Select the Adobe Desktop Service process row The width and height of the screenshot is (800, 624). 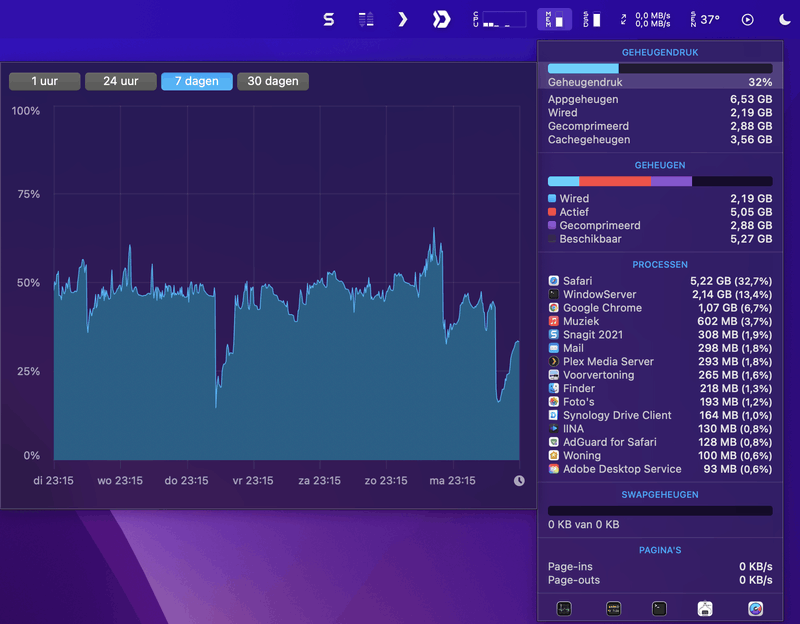pos(660,469)
